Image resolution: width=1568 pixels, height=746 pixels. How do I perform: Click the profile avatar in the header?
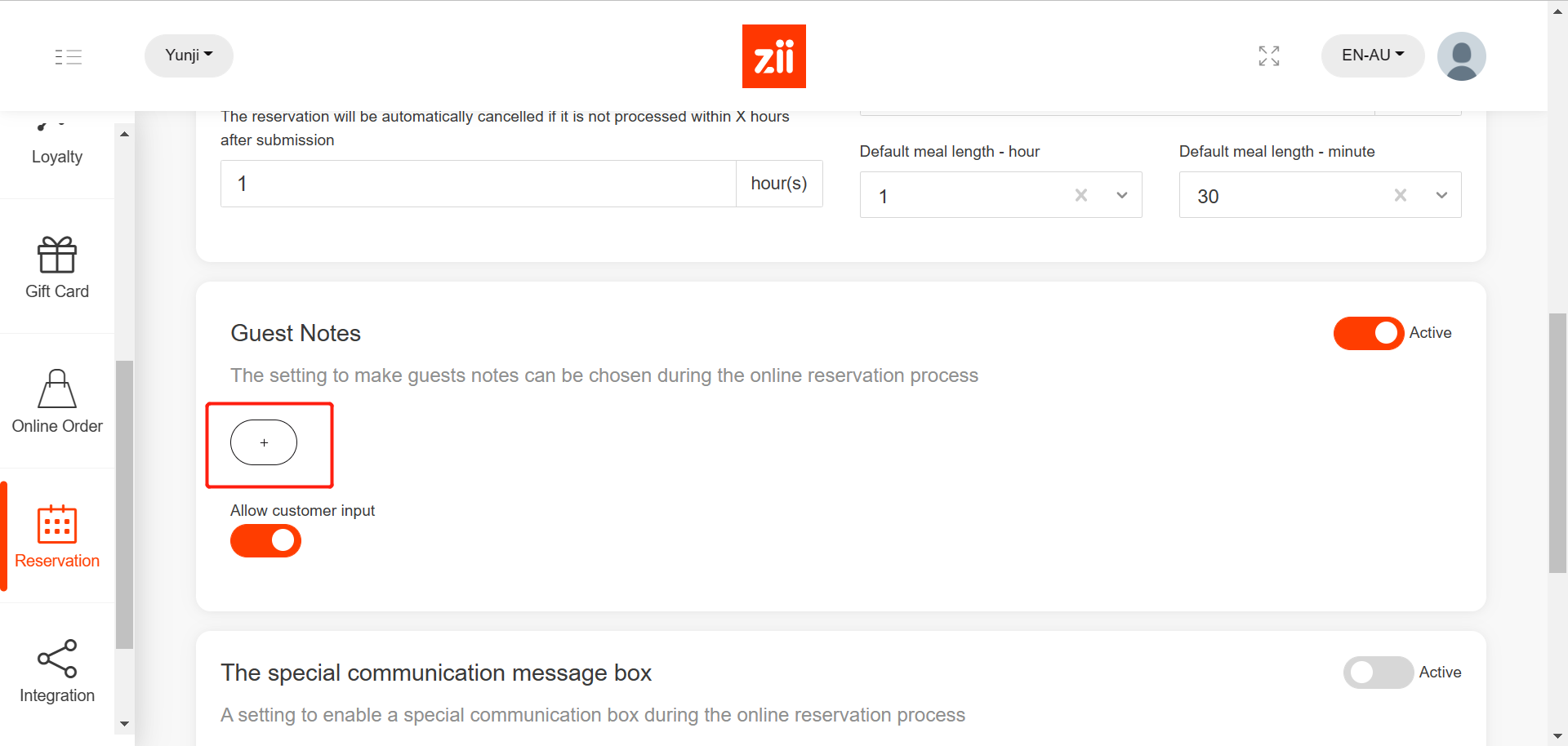coord(1461,56)
